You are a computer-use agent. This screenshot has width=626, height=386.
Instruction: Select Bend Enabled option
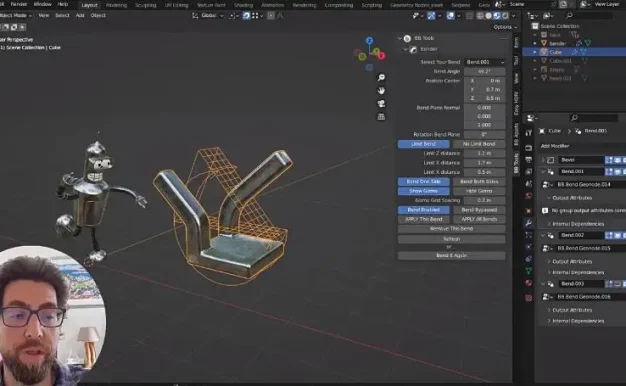tap(424, 210)
